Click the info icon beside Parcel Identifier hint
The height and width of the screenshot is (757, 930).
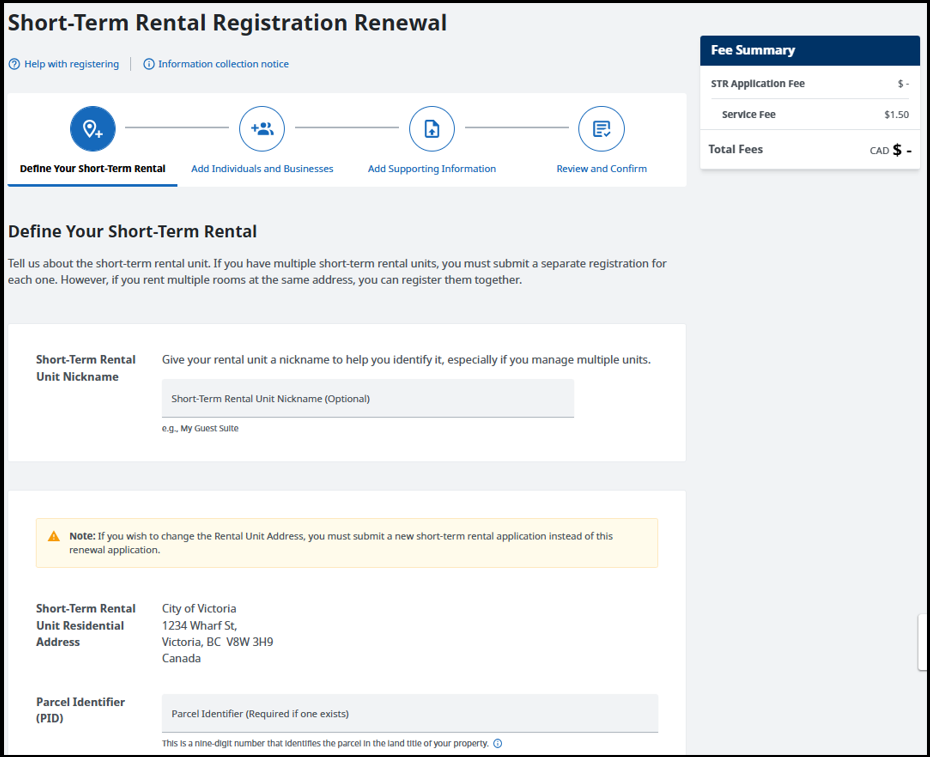(498, 743)
